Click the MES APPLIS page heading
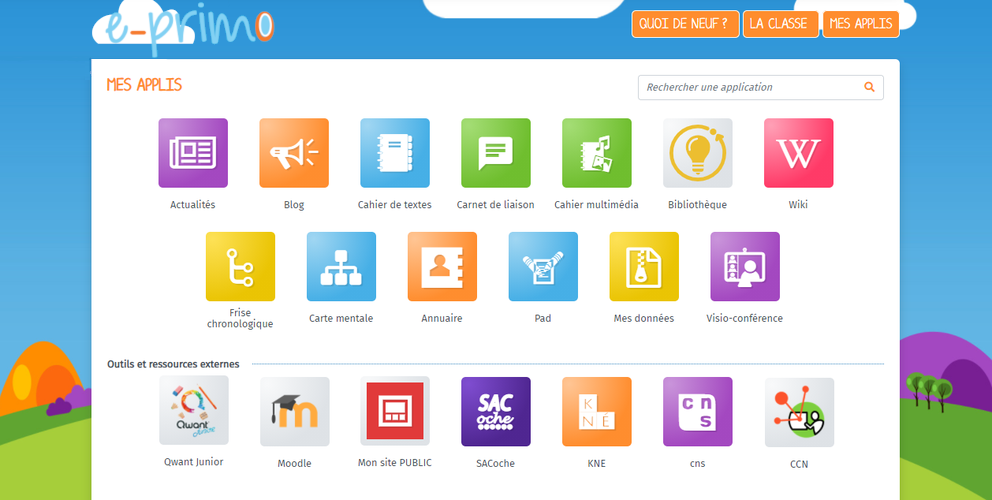 144,85
